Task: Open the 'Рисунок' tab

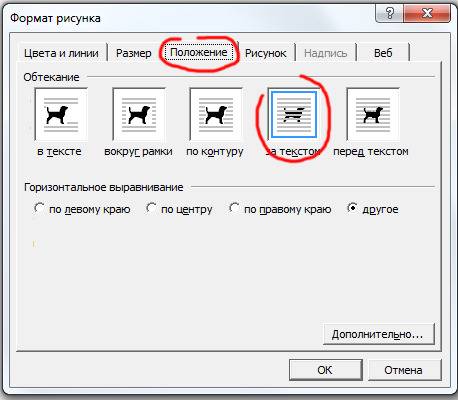Action: (266, 53)
